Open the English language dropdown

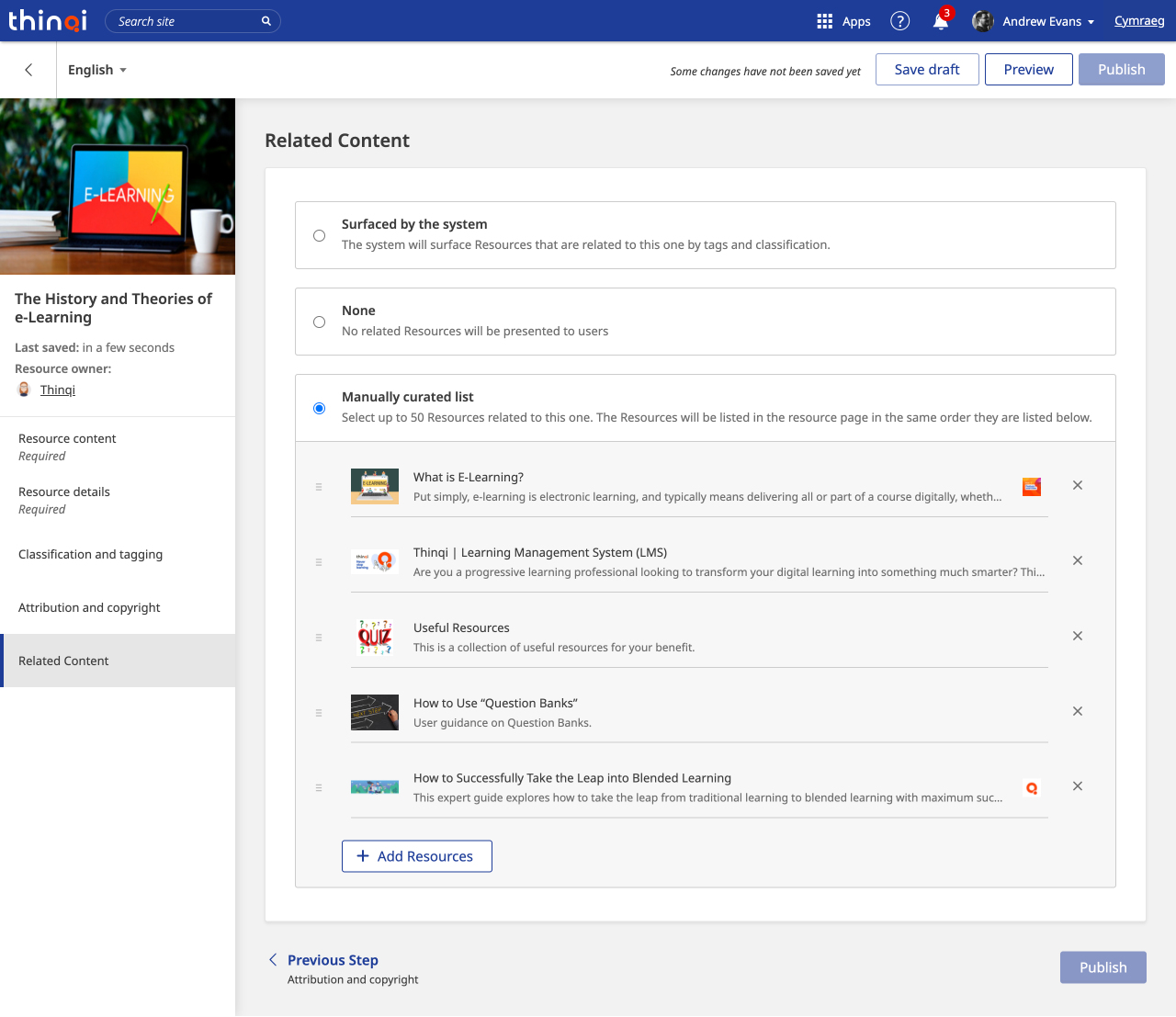pos(97,70)
